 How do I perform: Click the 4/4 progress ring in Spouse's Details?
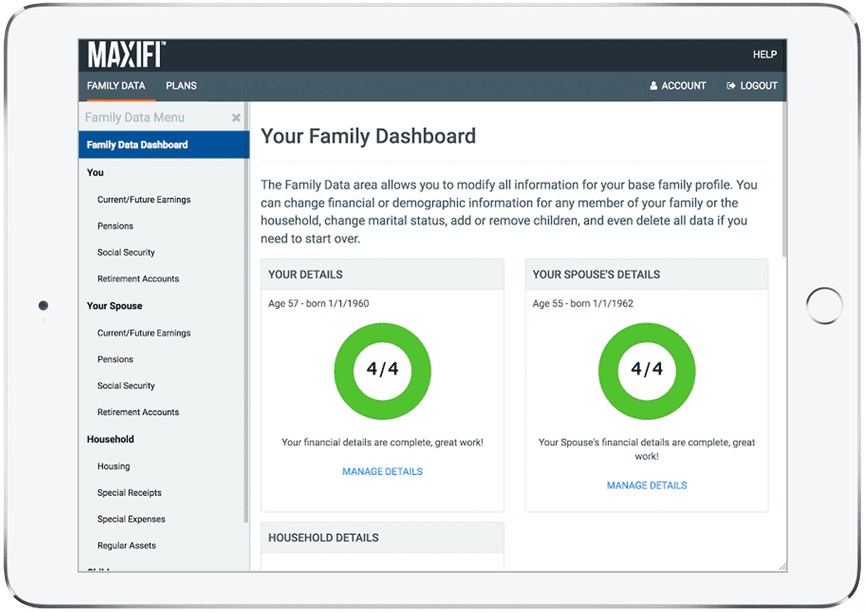click(647, 371)
